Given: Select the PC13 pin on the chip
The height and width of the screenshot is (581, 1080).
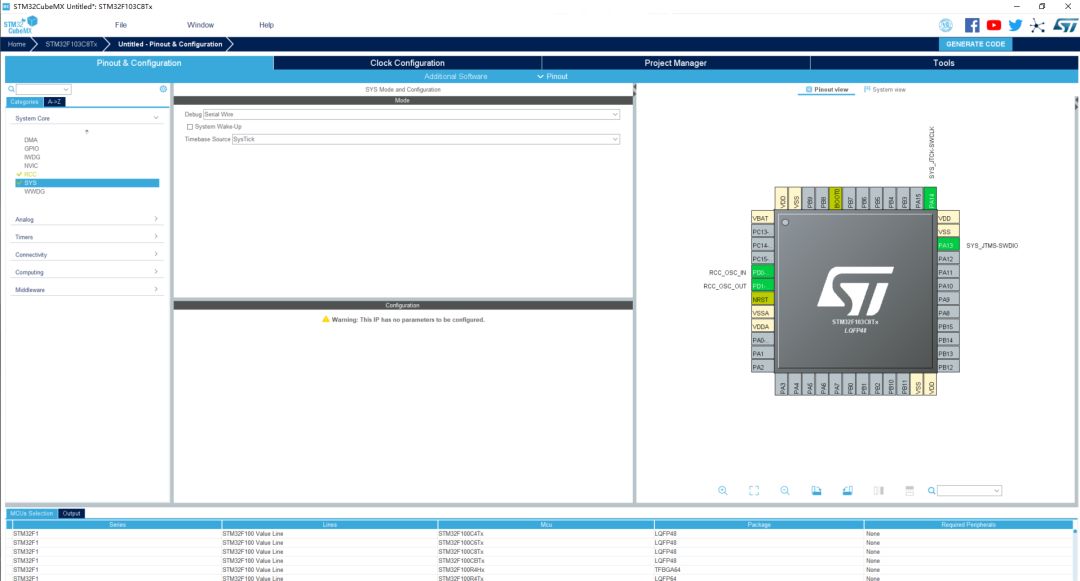Looking at the screenshot, I should click(x=762, y=232).
